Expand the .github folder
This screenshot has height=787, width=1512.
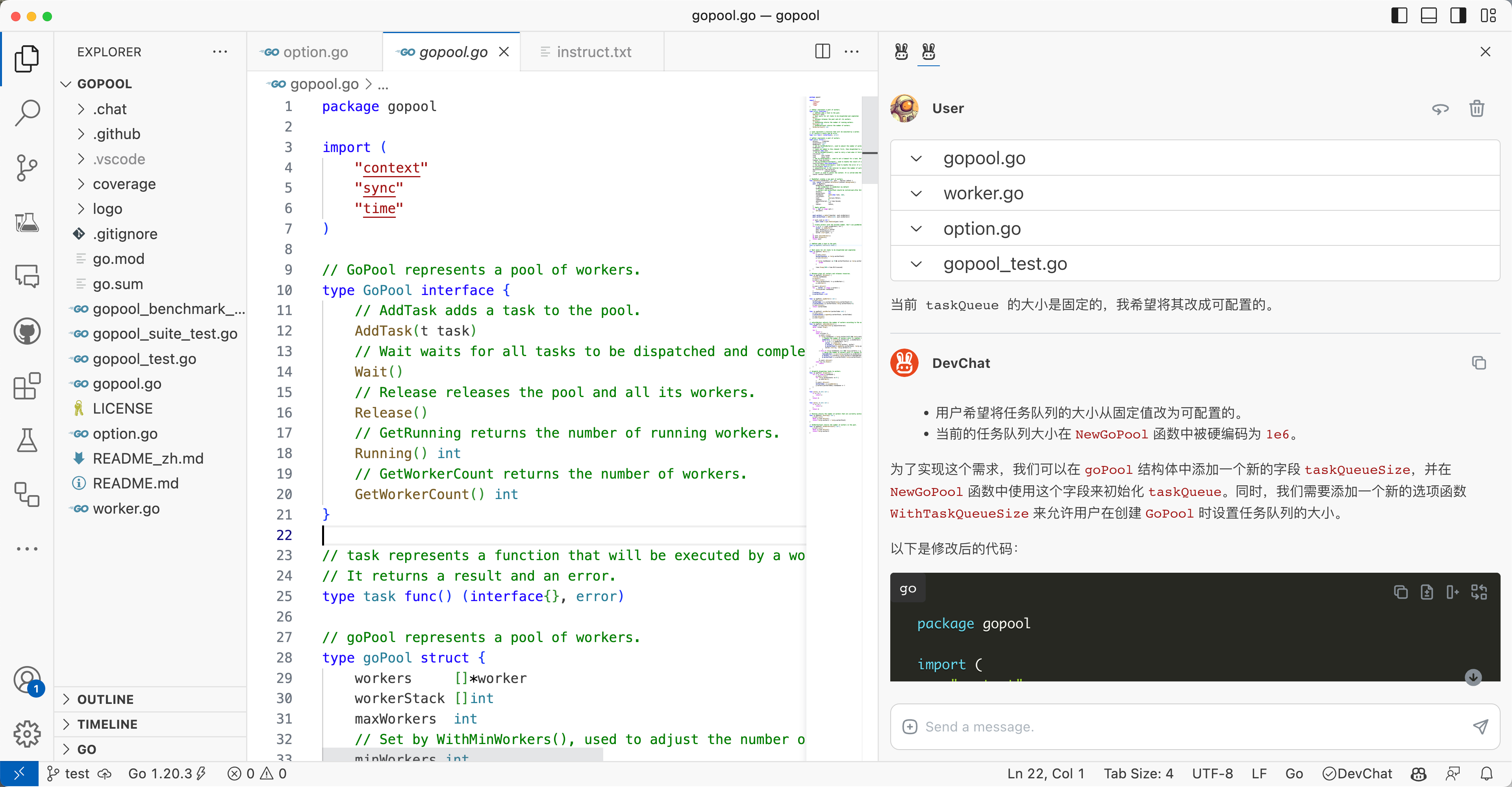point(117,134)
